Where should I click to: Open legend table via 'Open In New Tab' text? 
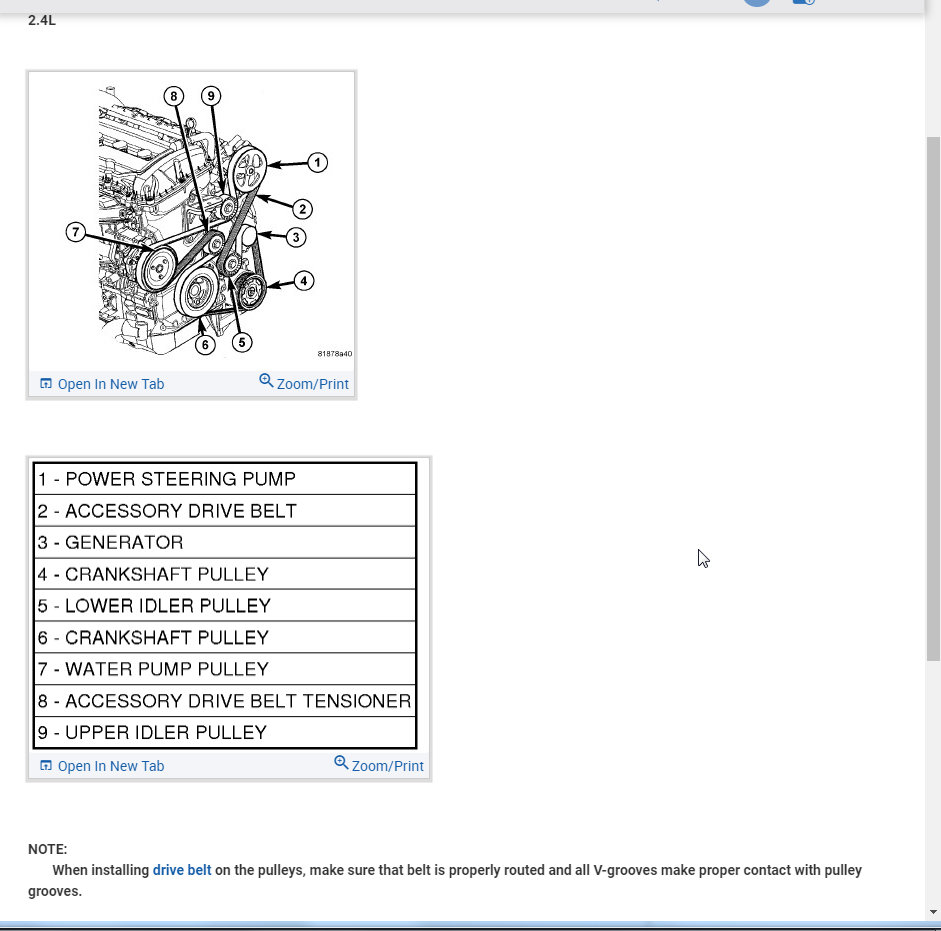111,766
